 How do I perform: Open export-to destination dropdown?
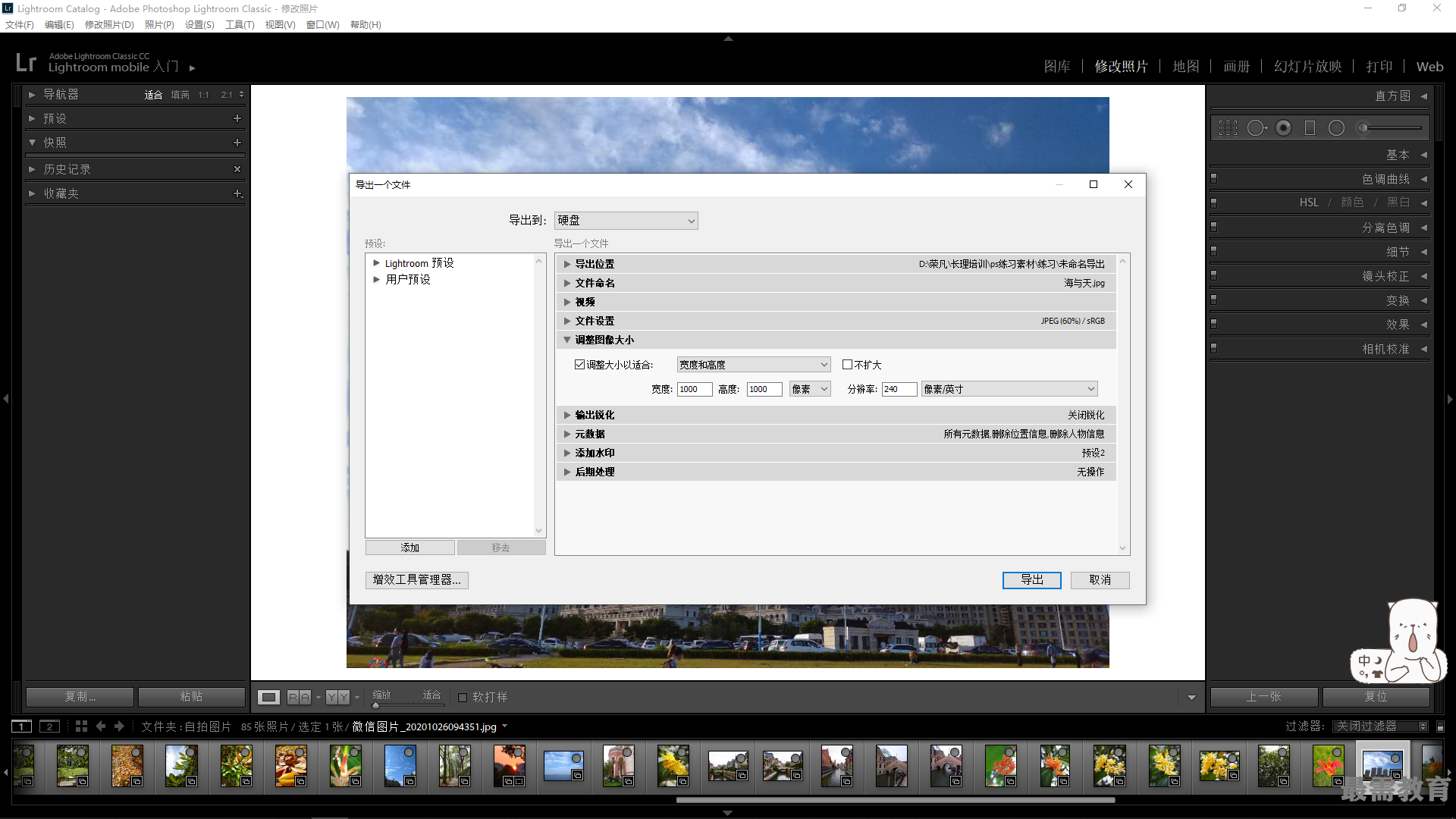pyautogui.click(x=626, y=221)
